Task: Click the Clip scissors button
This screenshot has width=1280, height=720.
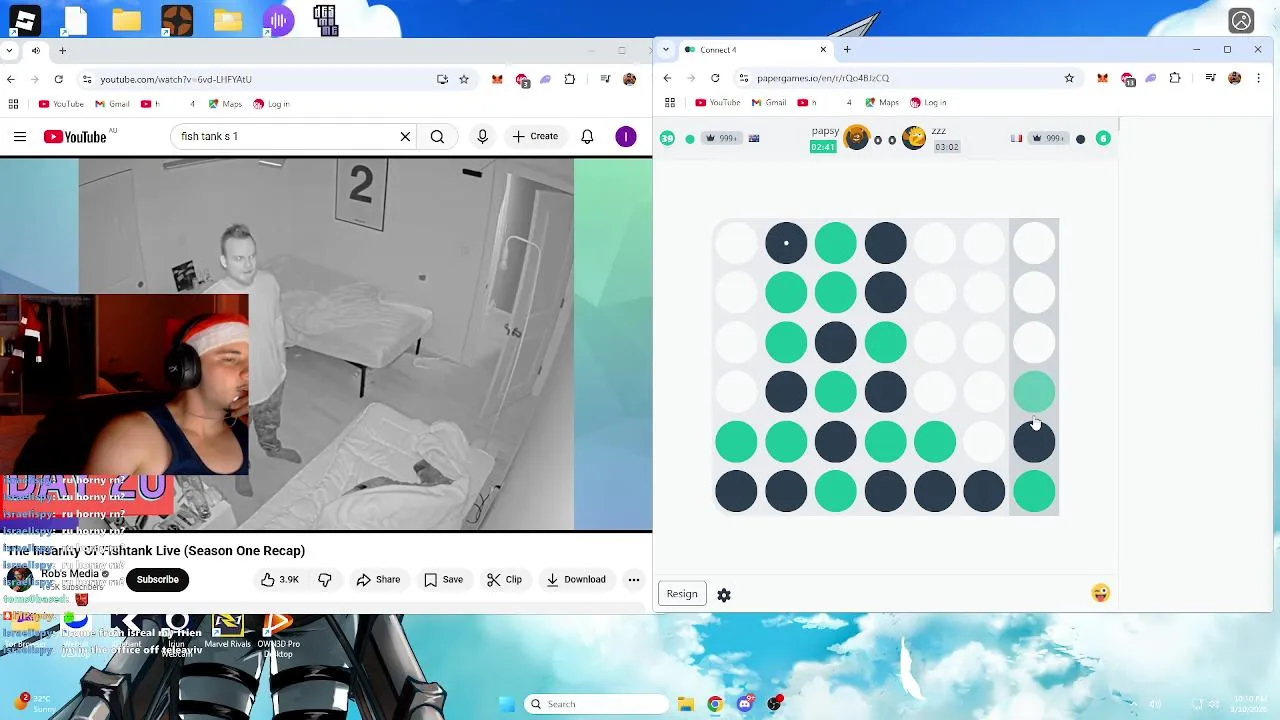Action: point(504,579)
